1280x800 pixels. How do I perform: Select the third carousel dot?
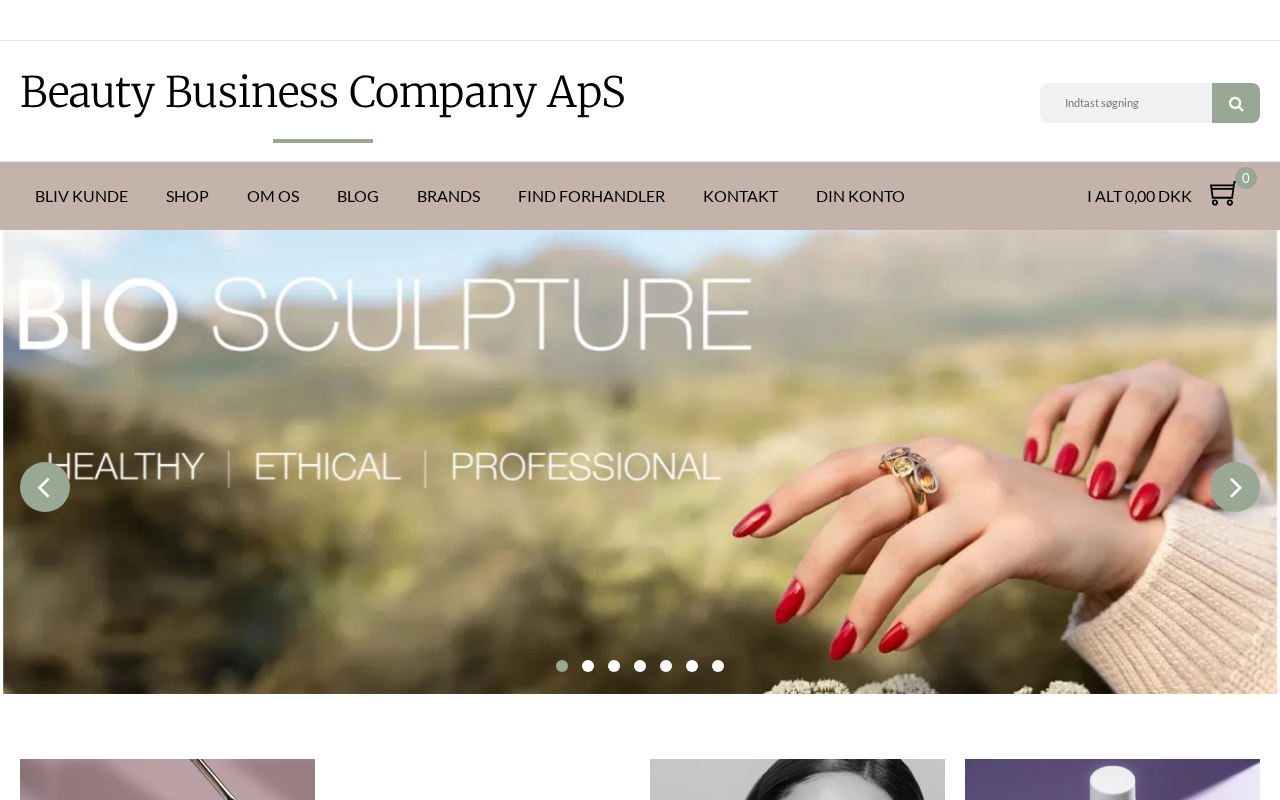[x=614, y=666]
